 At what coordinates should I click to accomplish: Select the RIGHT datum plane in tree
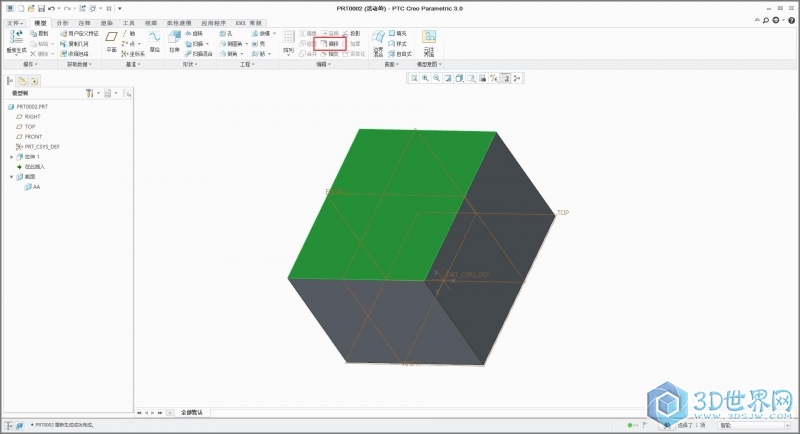[x=29, y=117]
